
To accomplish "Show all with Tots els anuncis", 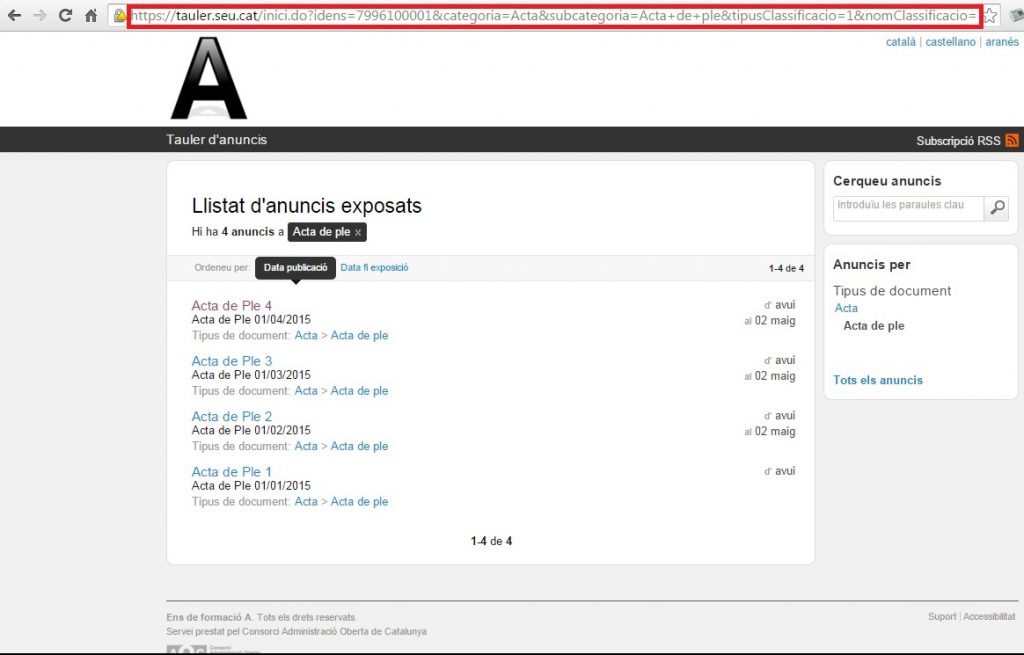I will [x=877, y=380].
